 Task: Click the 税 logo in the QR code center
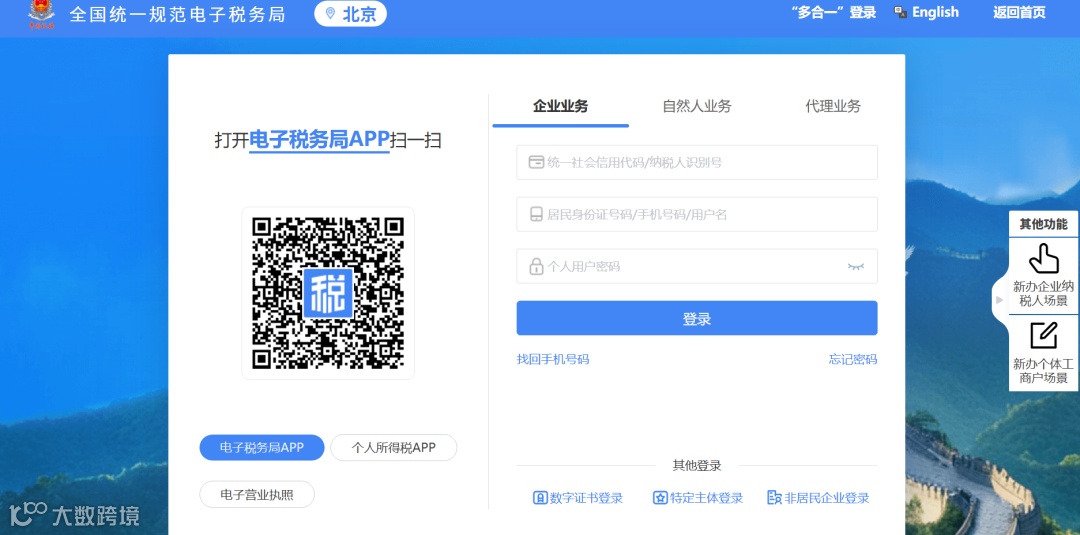click(328, 293)
